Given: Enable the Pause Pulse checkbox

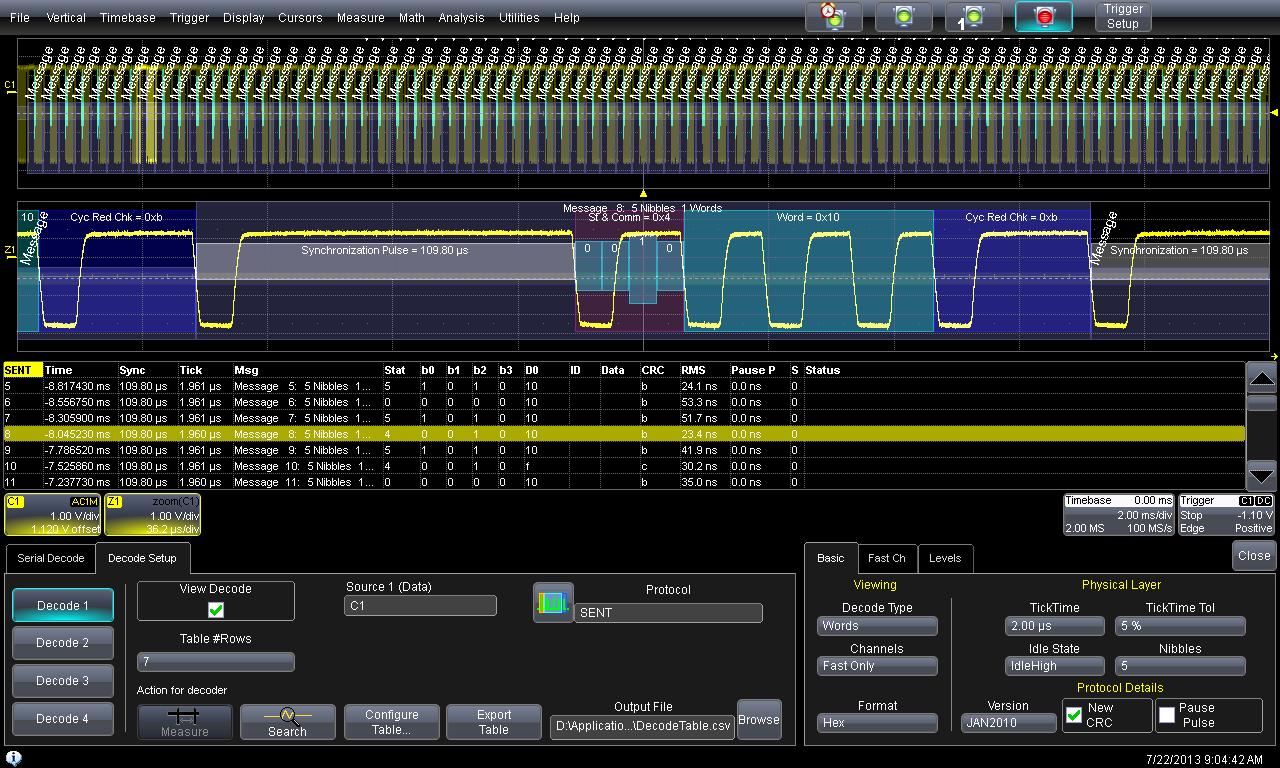Looking at the screenshot, I should coord(1168,715).
